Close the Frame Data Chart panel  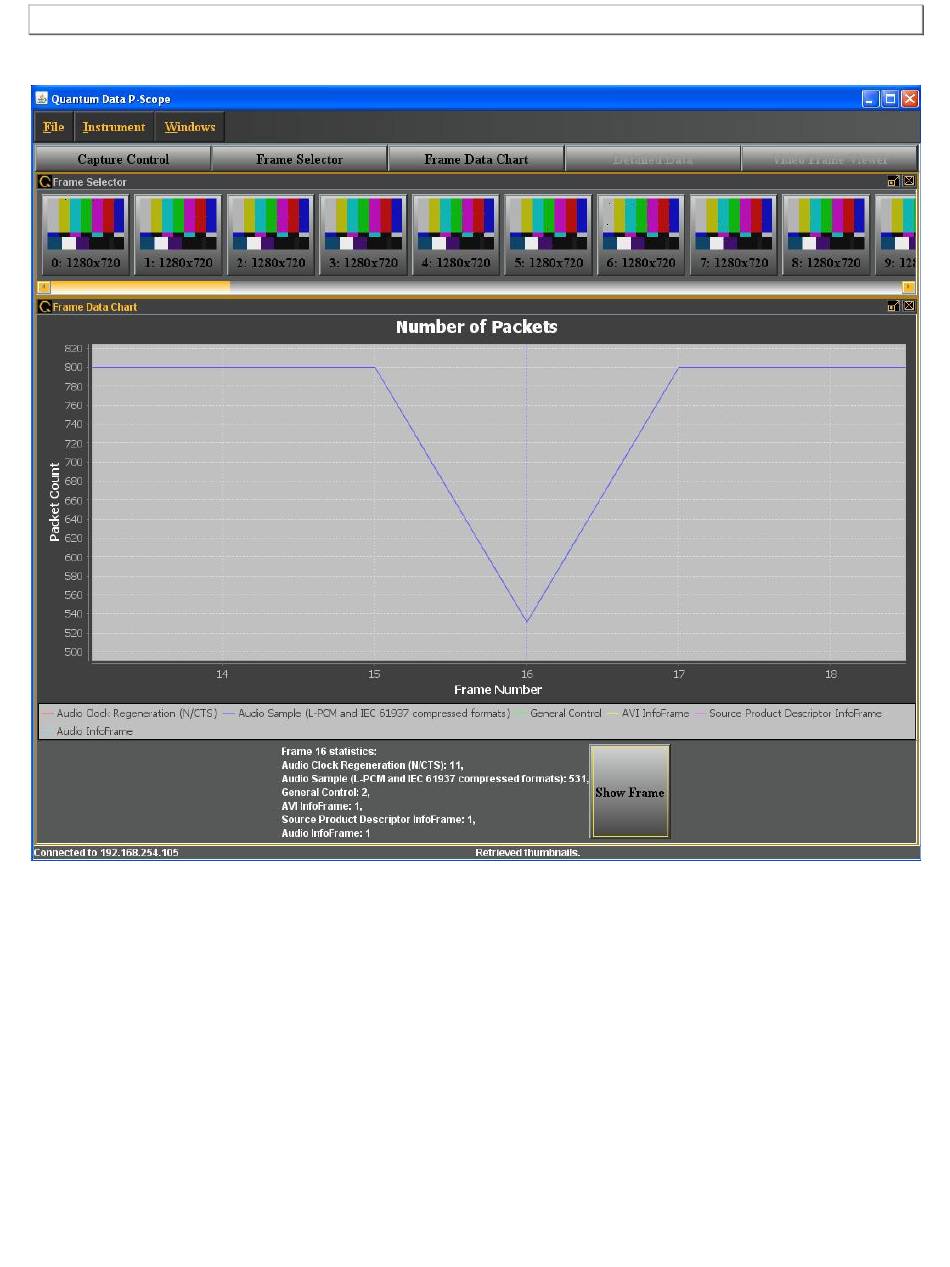coord(908,307)
